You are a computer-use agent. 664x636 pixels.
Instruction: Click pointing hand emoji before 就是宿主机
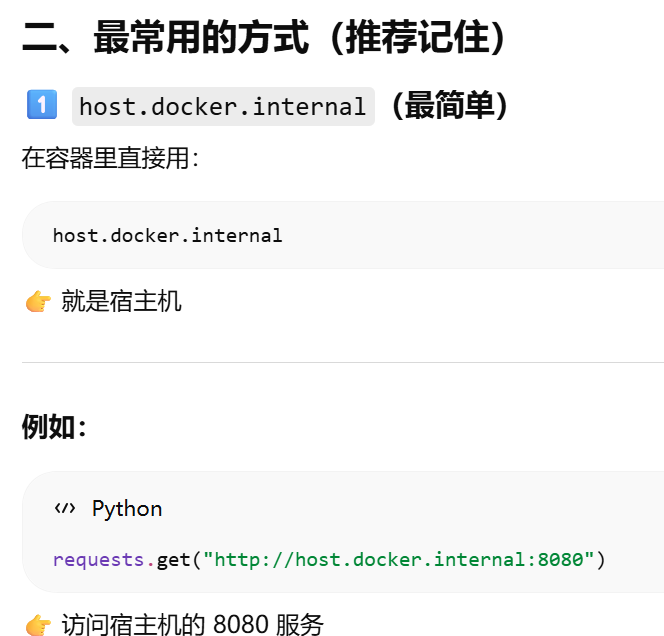tap(38, 301)
